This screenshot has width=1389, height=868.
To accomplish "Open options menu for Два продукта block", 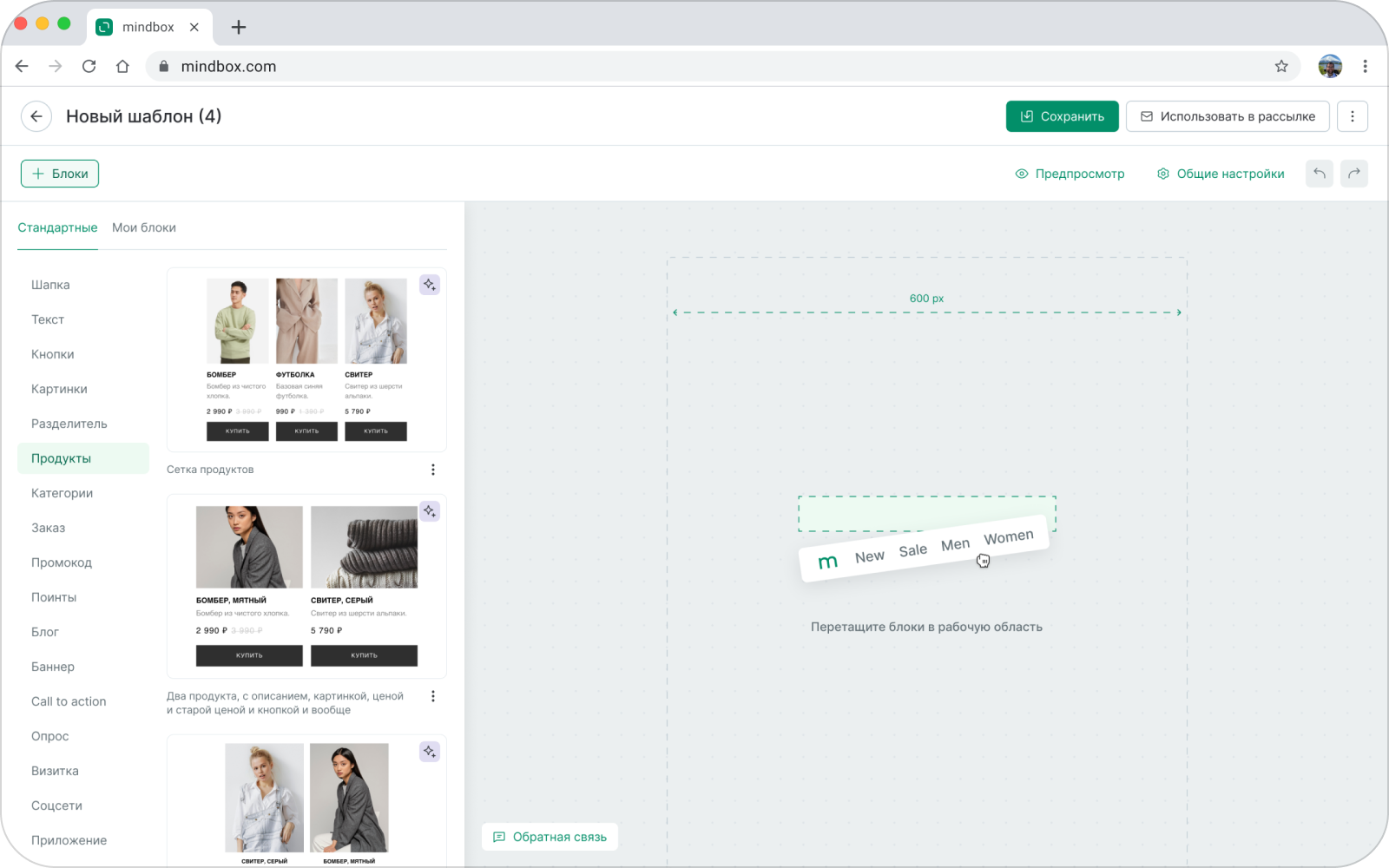I will point(433,696).
